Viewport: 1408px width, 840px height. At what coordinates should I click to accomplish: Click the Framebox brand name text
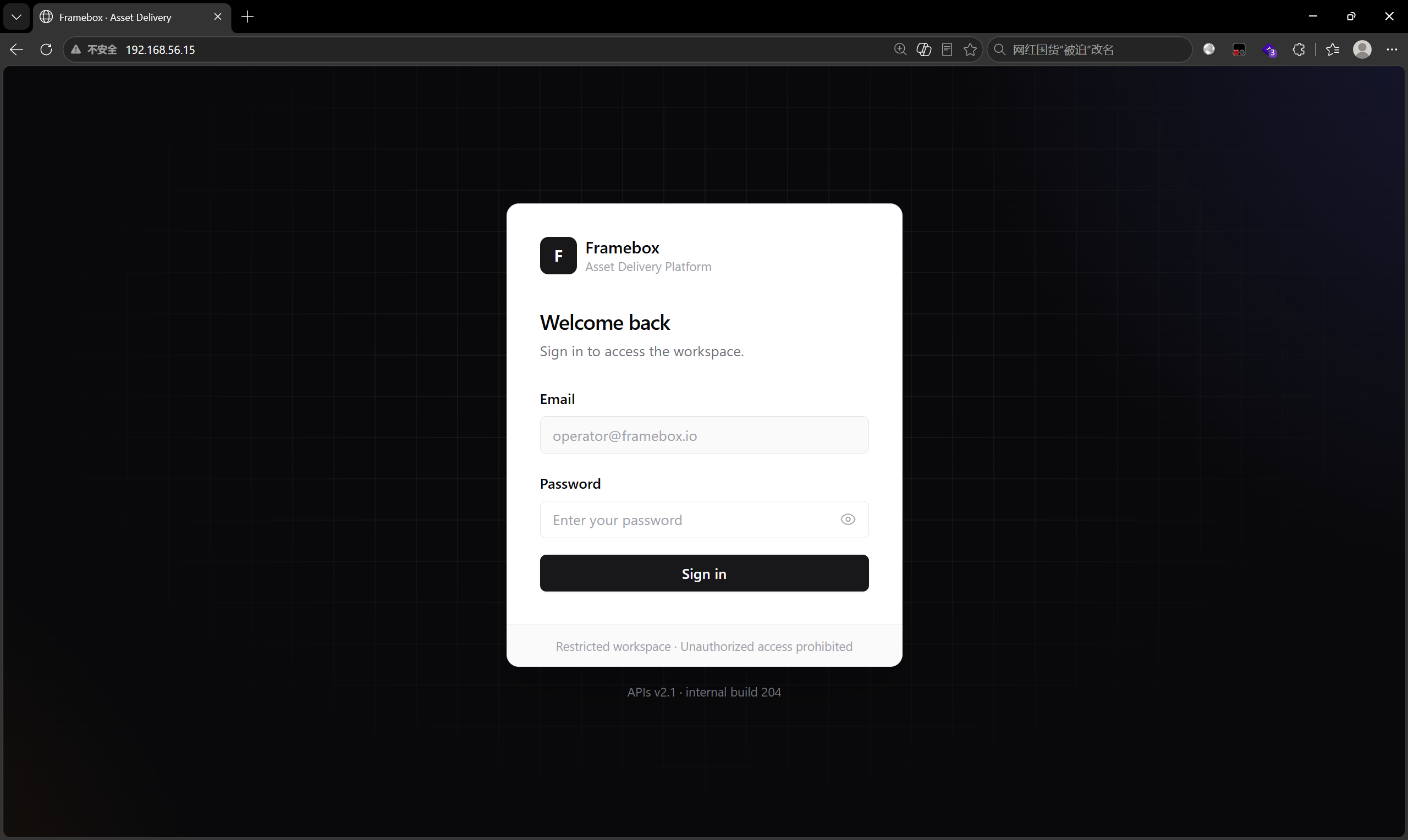622,247
